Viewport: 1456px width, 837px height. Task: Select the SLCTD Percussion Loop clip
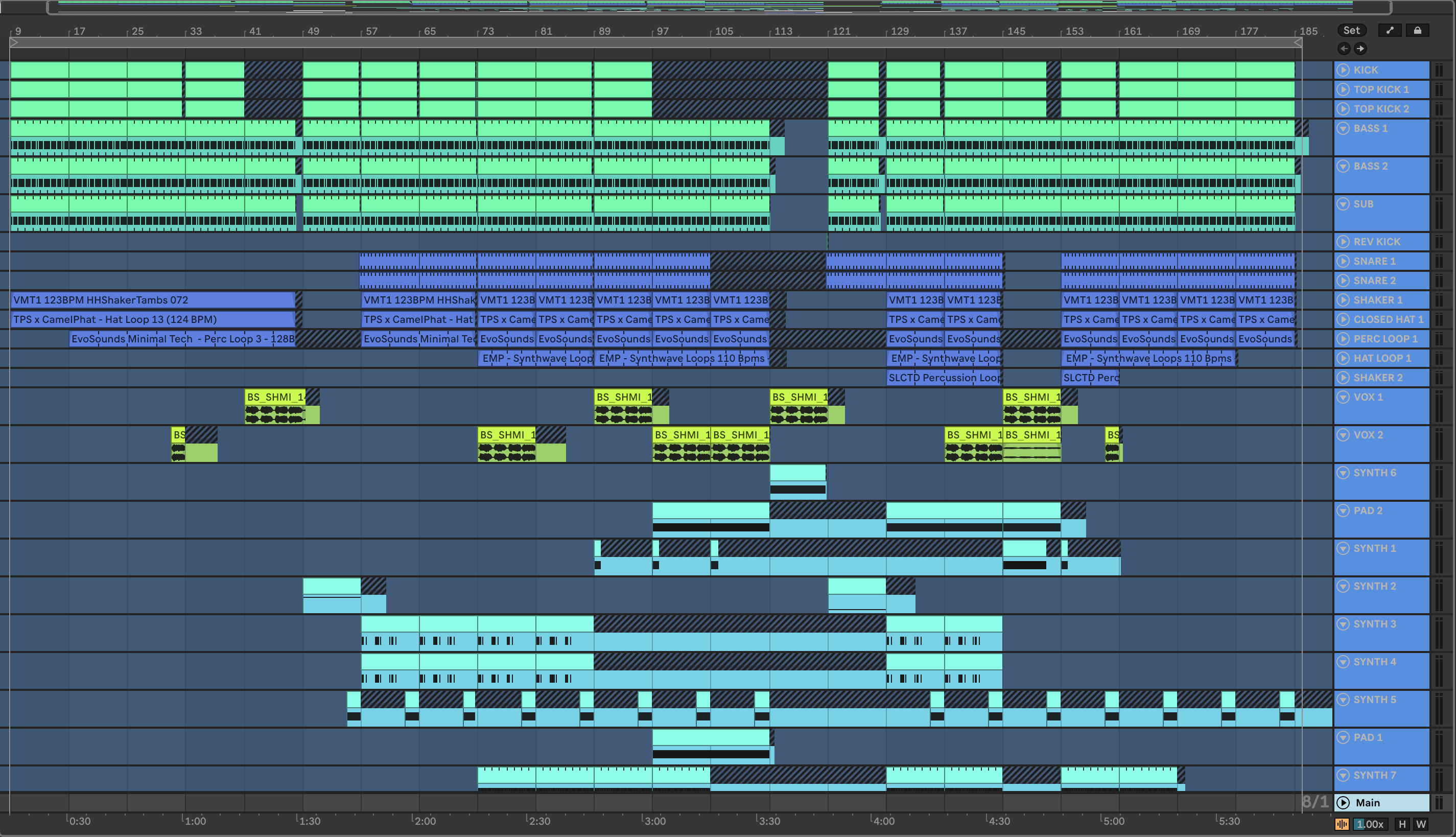click(x=944, y=378)
